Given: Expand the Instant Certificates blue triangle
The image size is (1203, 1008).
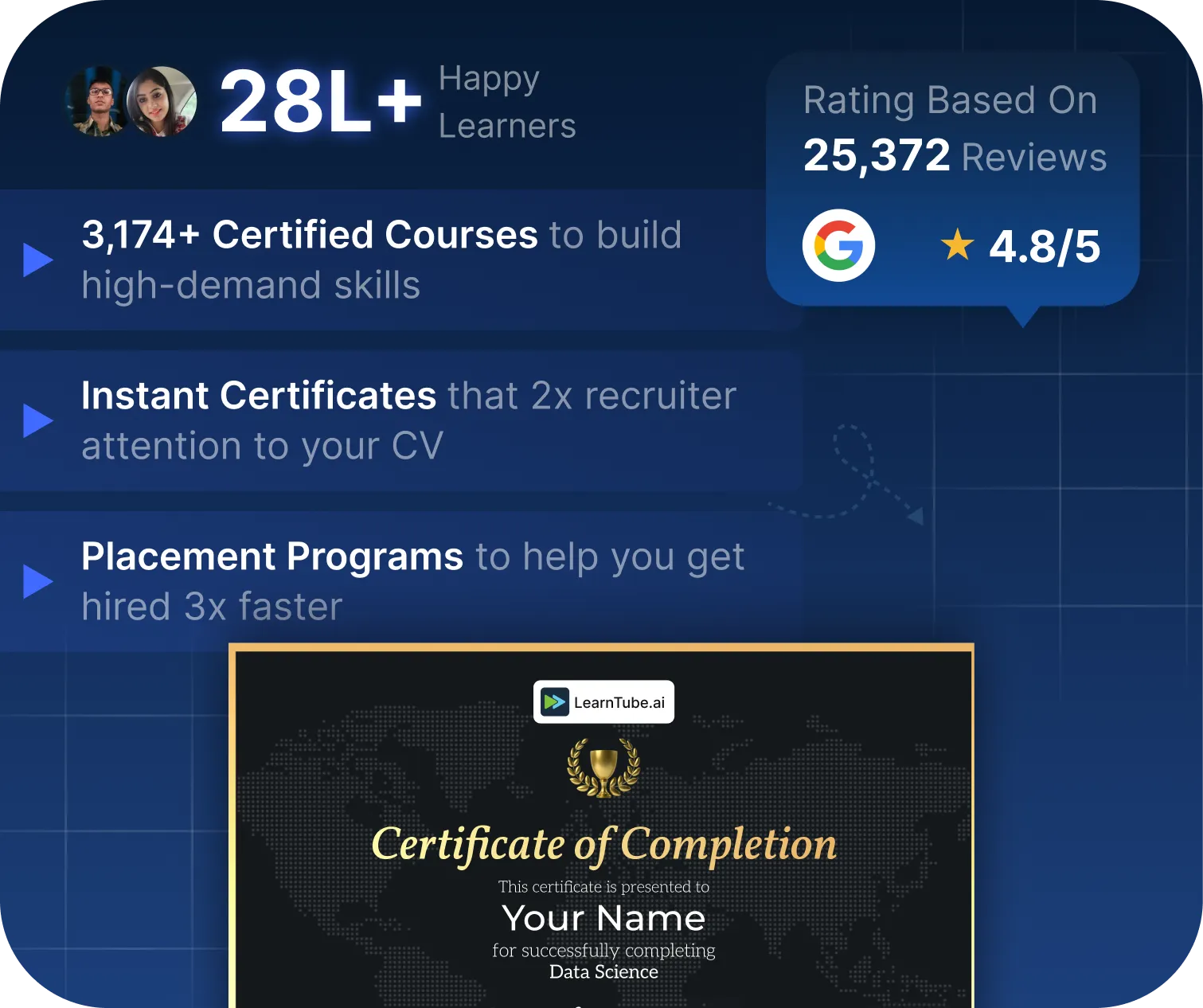Looking at the screenshot, I should point(37,421).
